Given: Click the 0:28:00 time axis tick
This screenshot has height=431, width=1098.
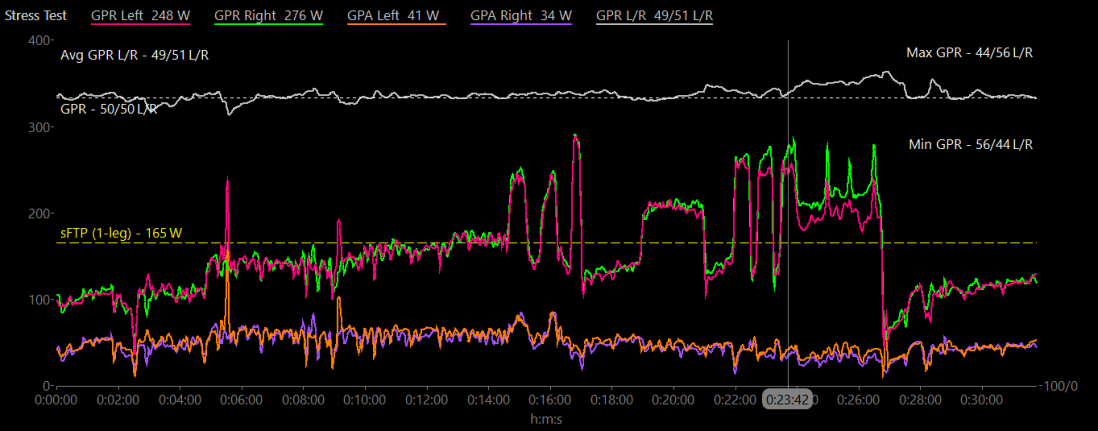Looking at the screenshot, I should pyautogui.click(x=920, y=399).
